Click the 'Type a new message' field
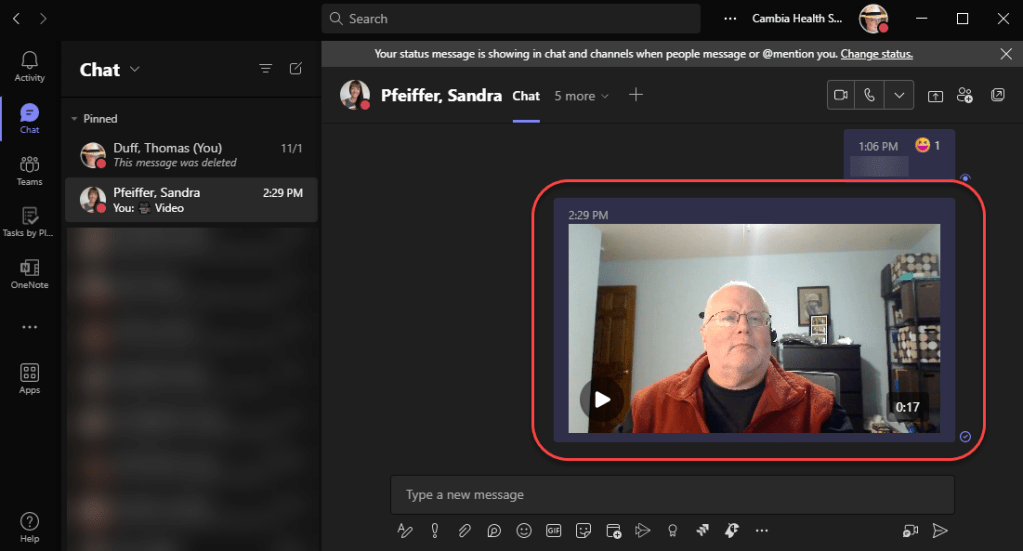 tap(671, 495)
